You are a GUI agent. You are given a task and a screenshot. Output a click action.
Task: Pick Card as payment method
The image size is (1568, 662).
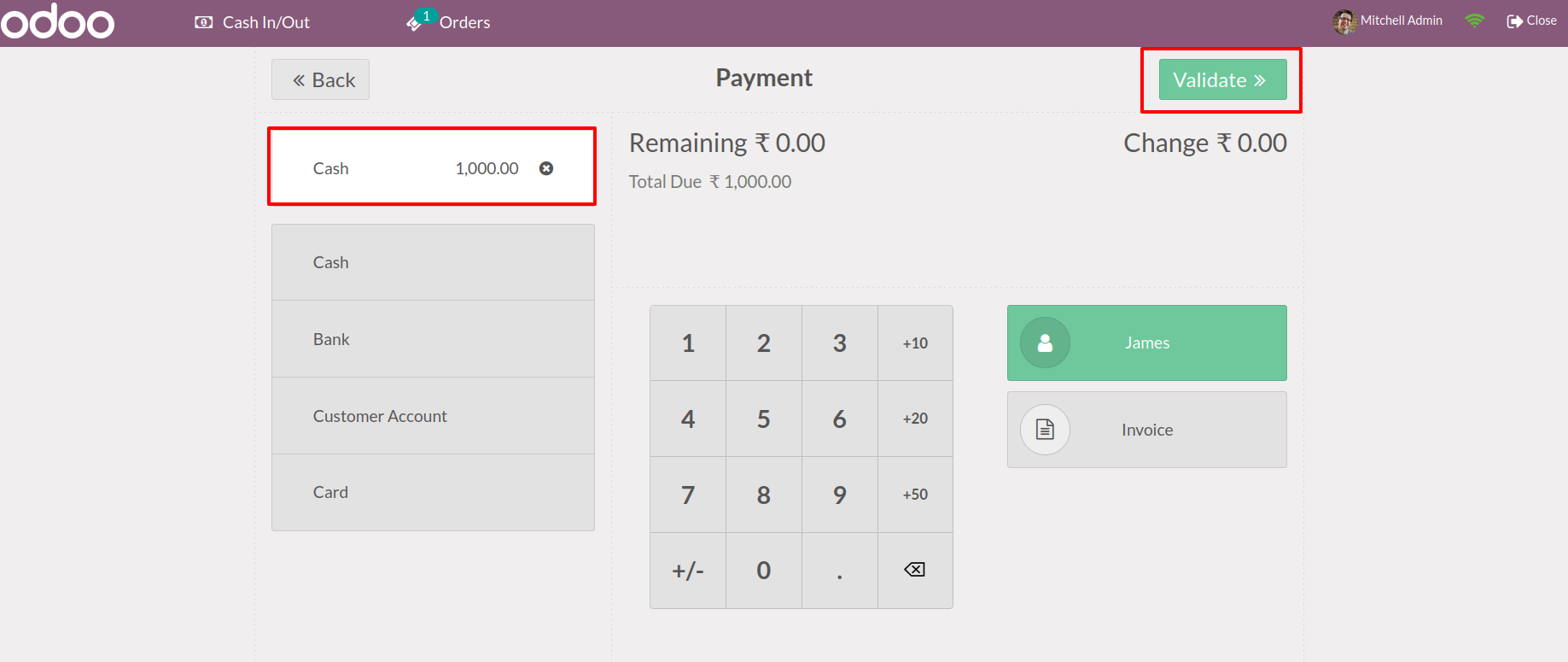point(433,492)
